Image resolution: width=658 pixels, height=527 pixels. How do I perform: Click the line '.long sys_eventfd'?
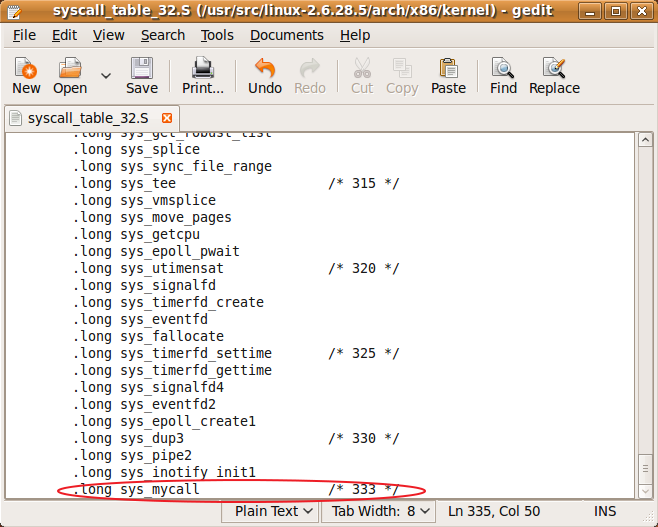click(140, 319)
